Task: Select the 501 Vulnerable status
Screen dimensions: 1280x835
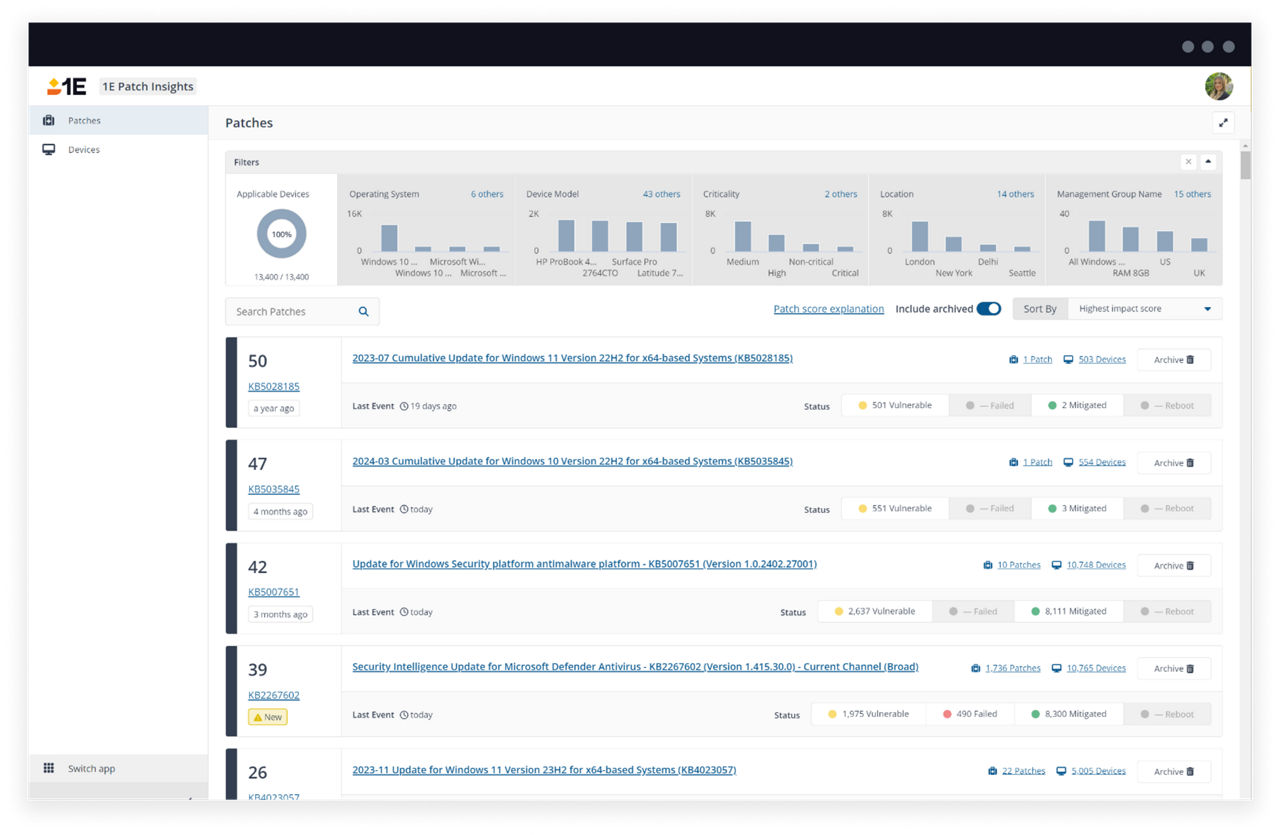Action: click(894, 406)
